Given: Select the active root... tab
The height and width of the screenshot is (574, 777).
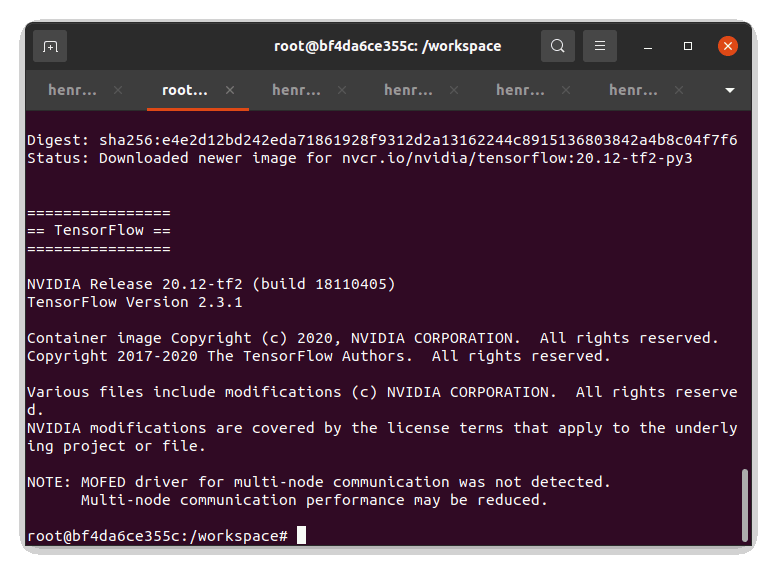Looking at the screenshot, I should (185, 90).
